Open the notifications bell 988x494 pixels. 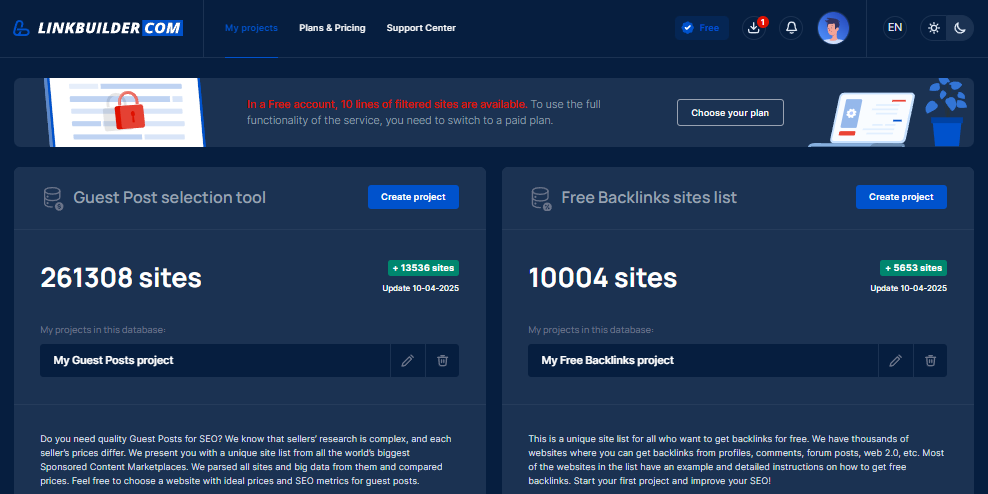click(791, 28)
